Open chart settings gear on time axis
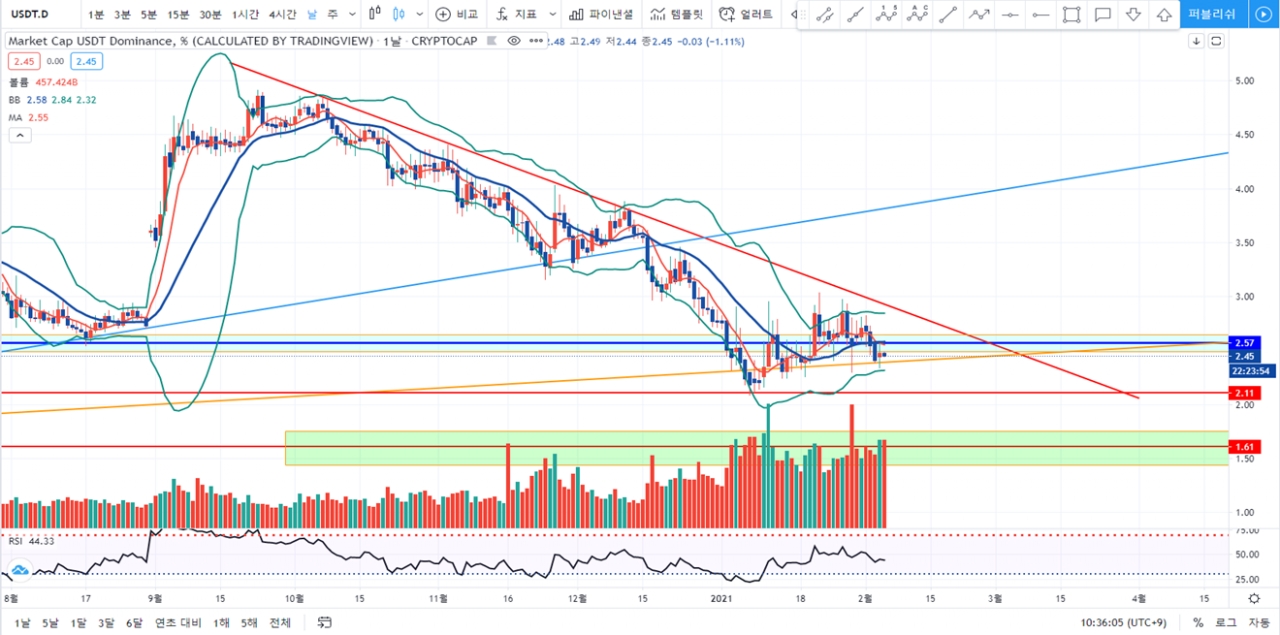1280x635 pixels. click(1254, 598)
